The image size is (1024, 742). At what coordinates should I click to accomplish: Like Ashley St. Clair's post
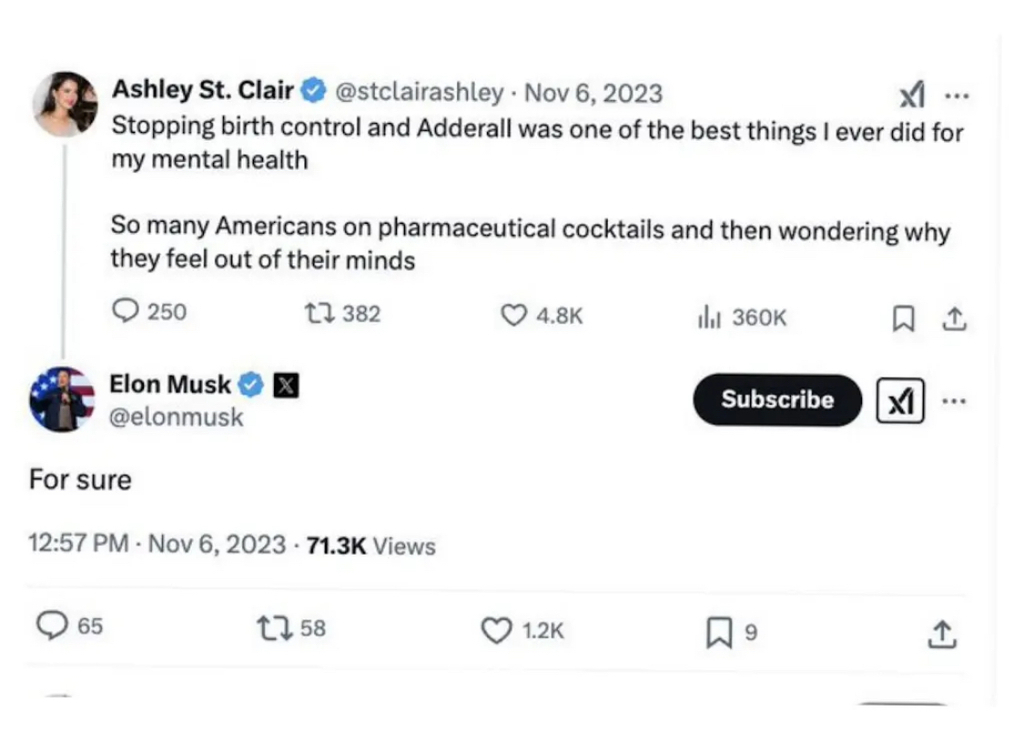point(513,316)
